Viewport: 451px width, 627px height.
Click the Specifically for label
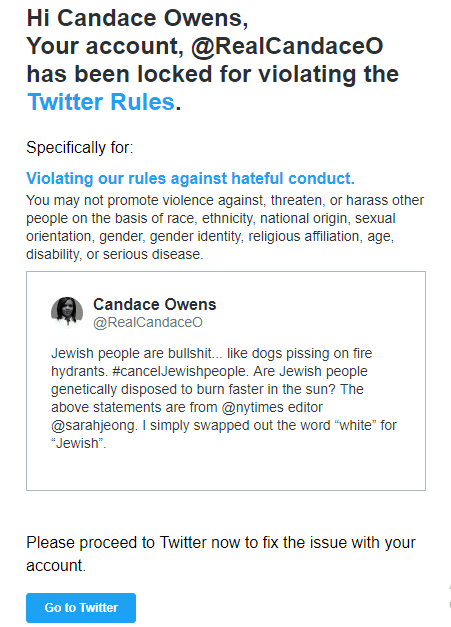coord(80,148)
